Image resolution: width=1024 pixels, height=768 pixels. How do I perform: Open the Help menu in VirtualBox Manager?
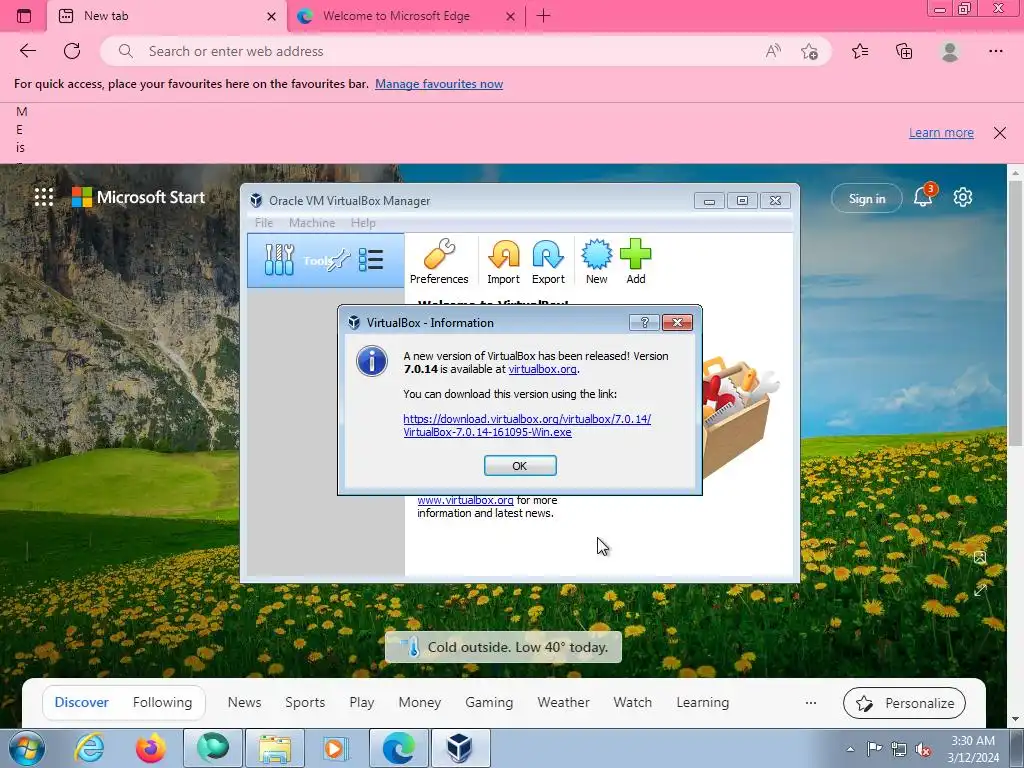(x=363, y=223)
